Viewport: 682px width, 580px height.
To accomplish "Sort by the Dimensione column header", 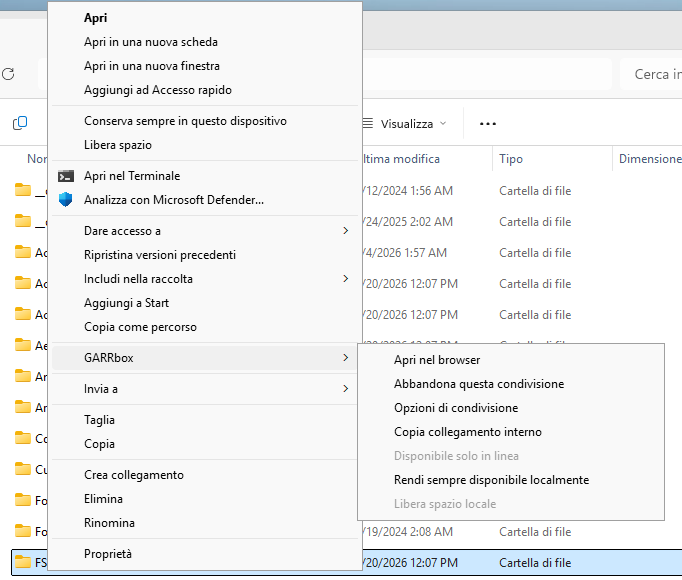I will click(648, 159).
